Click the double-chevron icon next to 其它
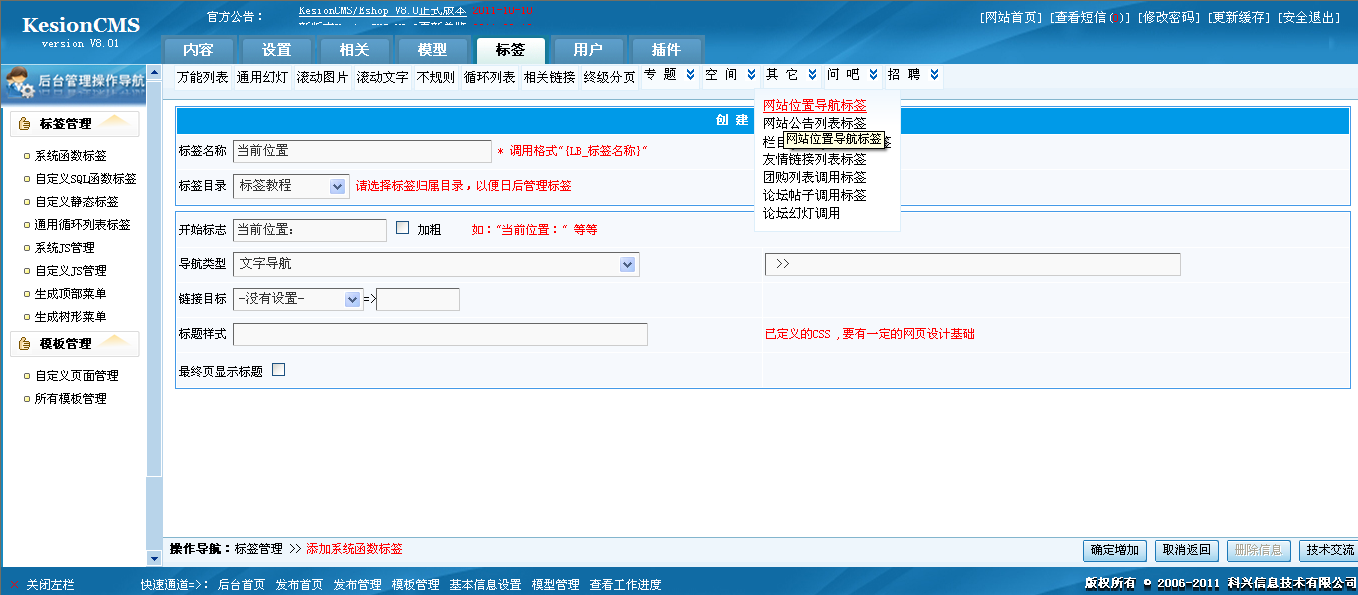 [812, 75]
